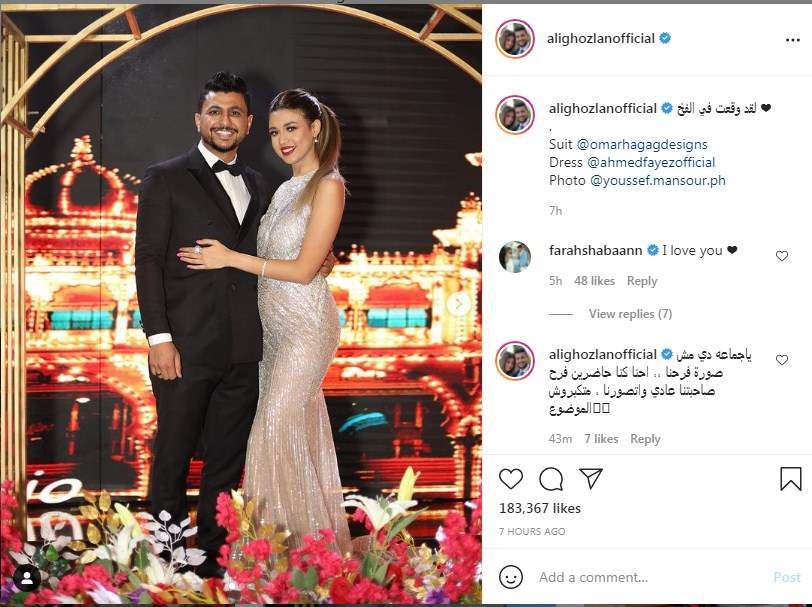Open alighozlanofficial header profile picture
The width and height of the screenshot is (812, 607).
515,39
